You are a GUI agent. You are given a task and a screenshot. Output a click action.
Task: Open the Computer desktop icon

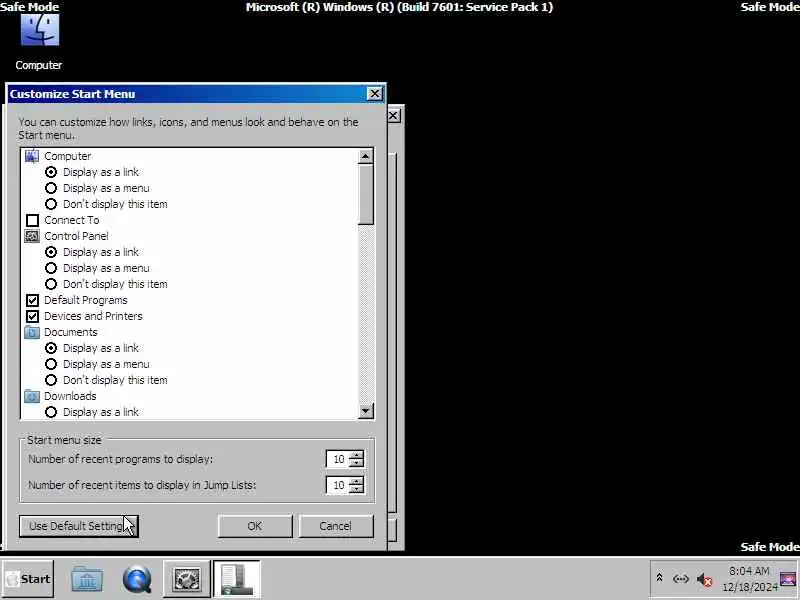point(39,42)
